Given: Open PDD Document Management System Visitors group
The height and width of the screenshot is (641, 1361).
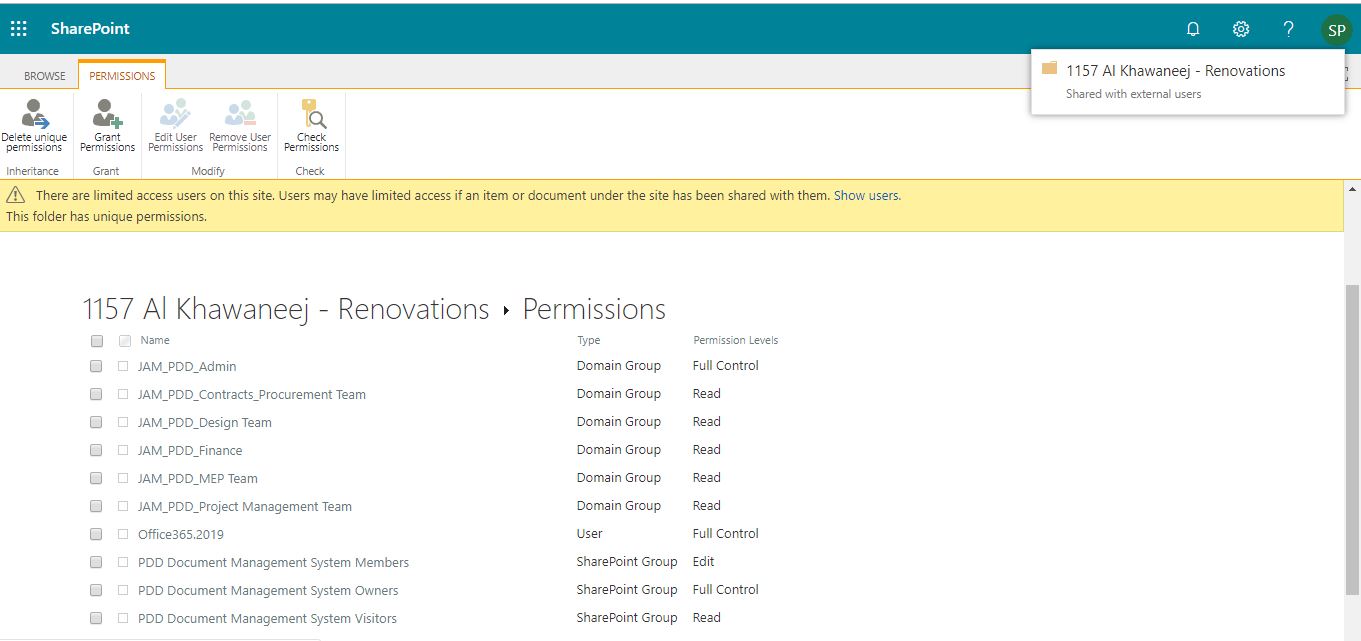Looking at the screenshot, I should (x=267, y=619).
